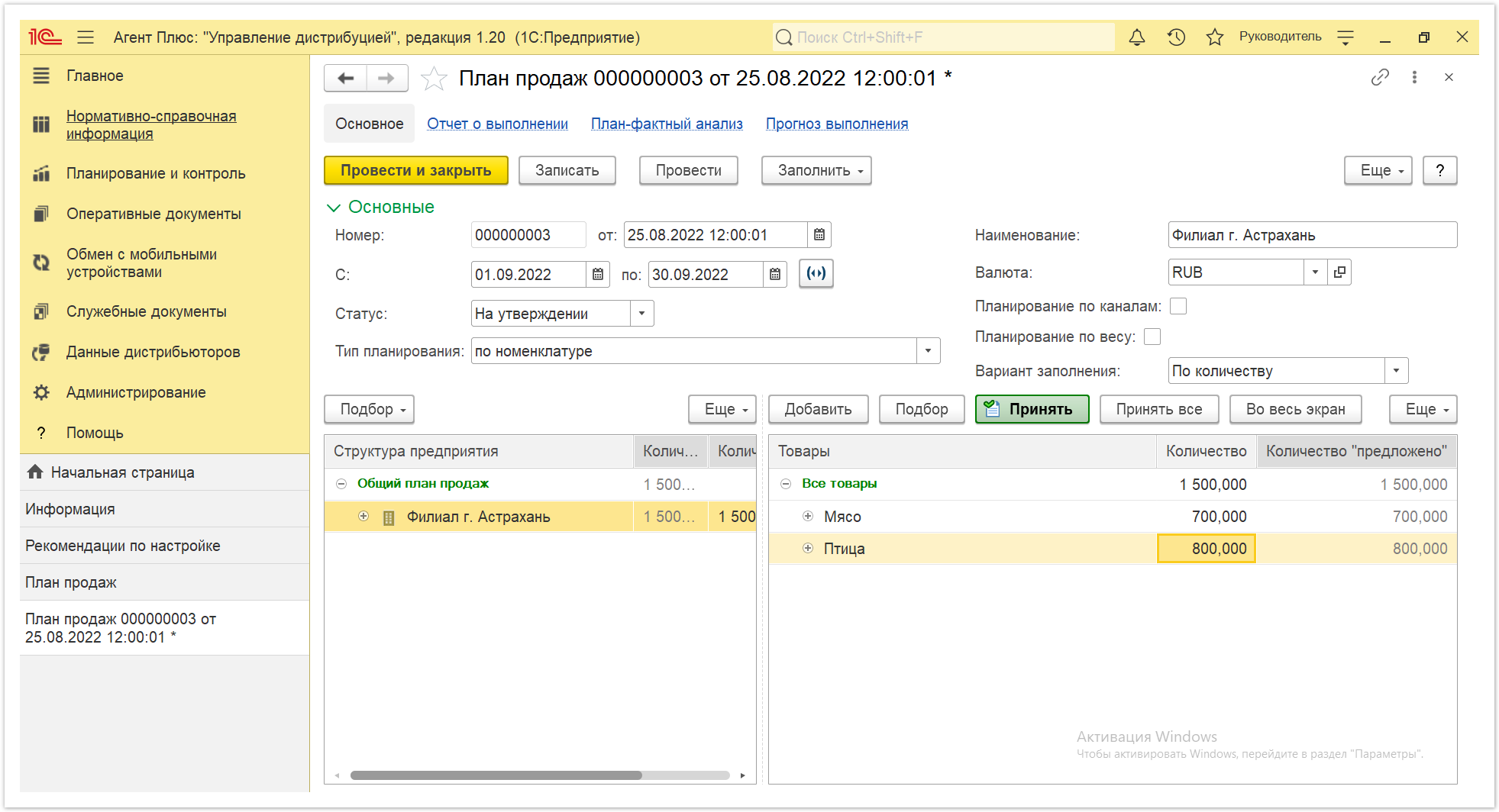The image size is (1499, 812).
Task: Click the period selection button with brackets
Action: pos(816,273)
